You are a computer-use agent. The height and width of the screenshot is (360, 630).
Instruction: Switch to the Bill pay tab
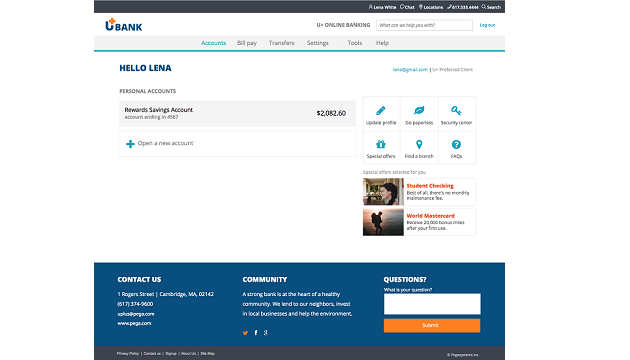pyautogui.click(x=247, y=43)
